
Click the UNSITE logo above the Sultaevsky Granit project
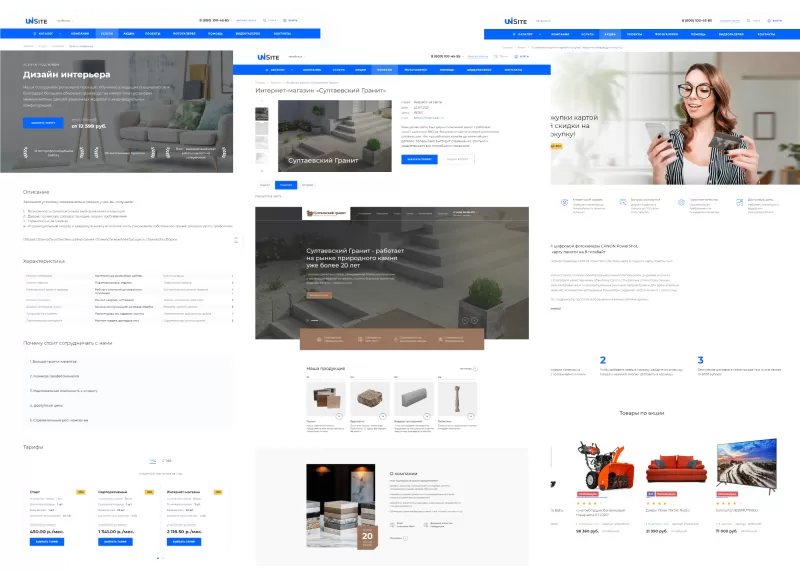[268, 57]
